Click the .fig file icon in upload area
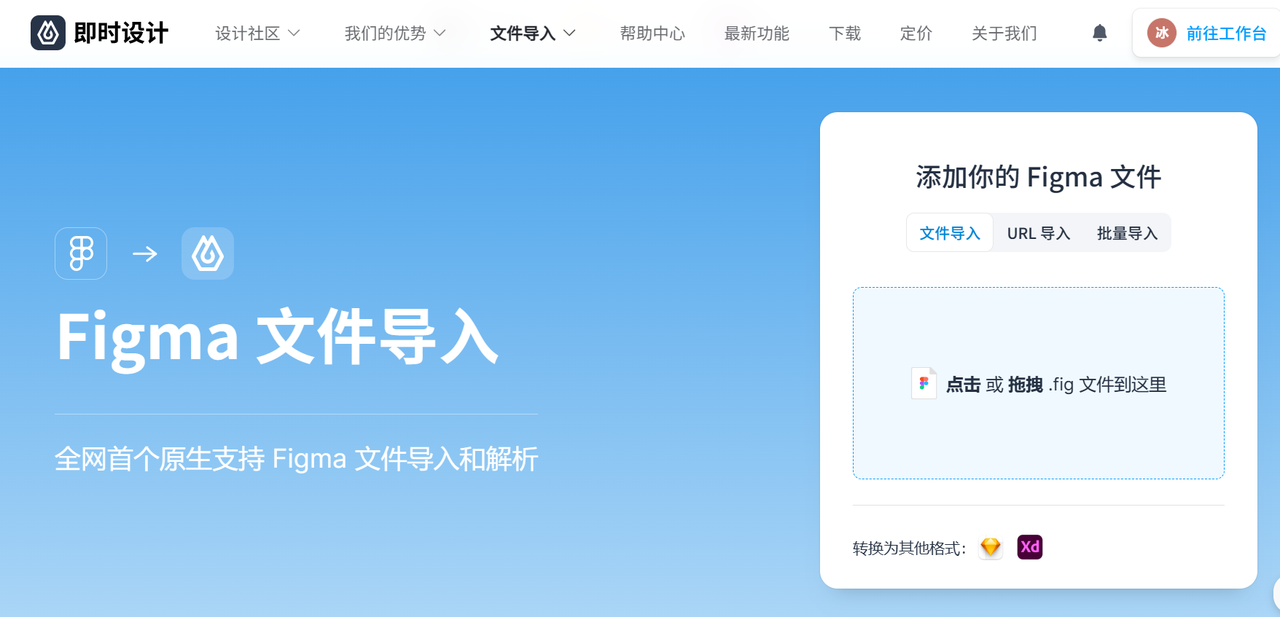This screenshot has height=617, width=1280. click(x=924, y=383)
